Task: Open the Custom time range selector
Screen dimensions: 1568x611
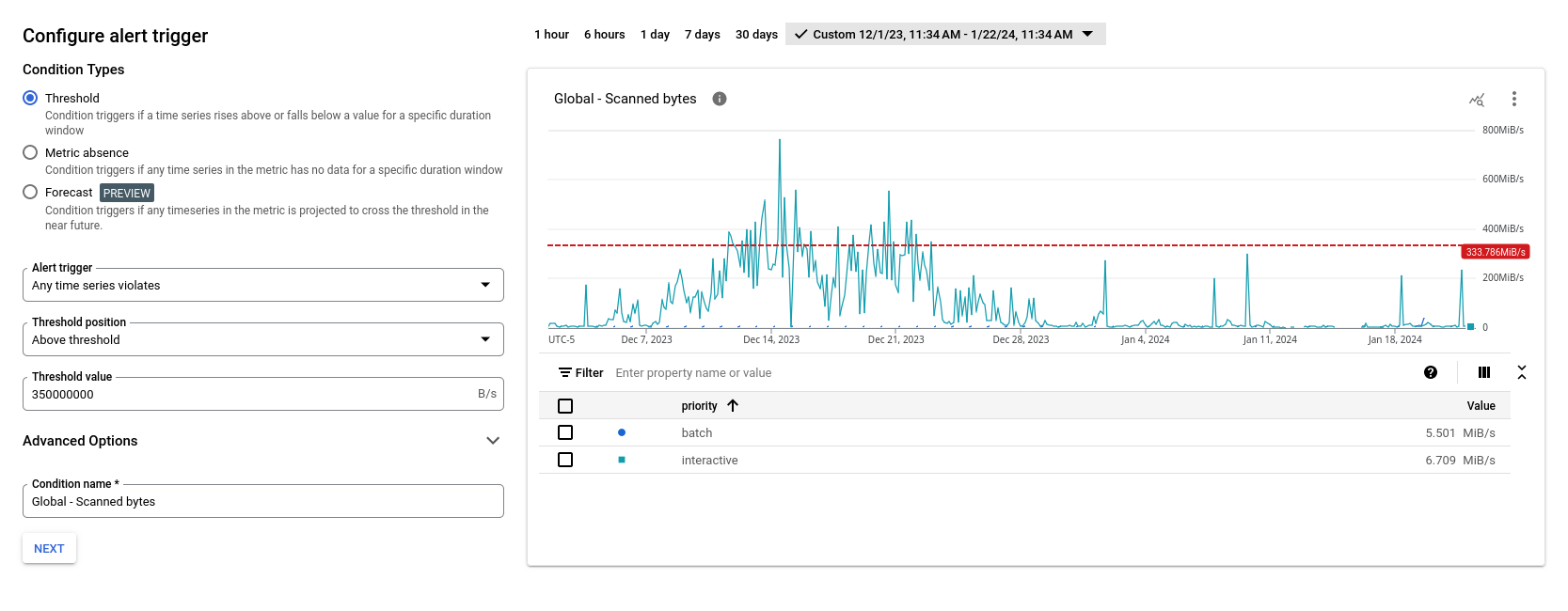Action: (x=944, y=35)
